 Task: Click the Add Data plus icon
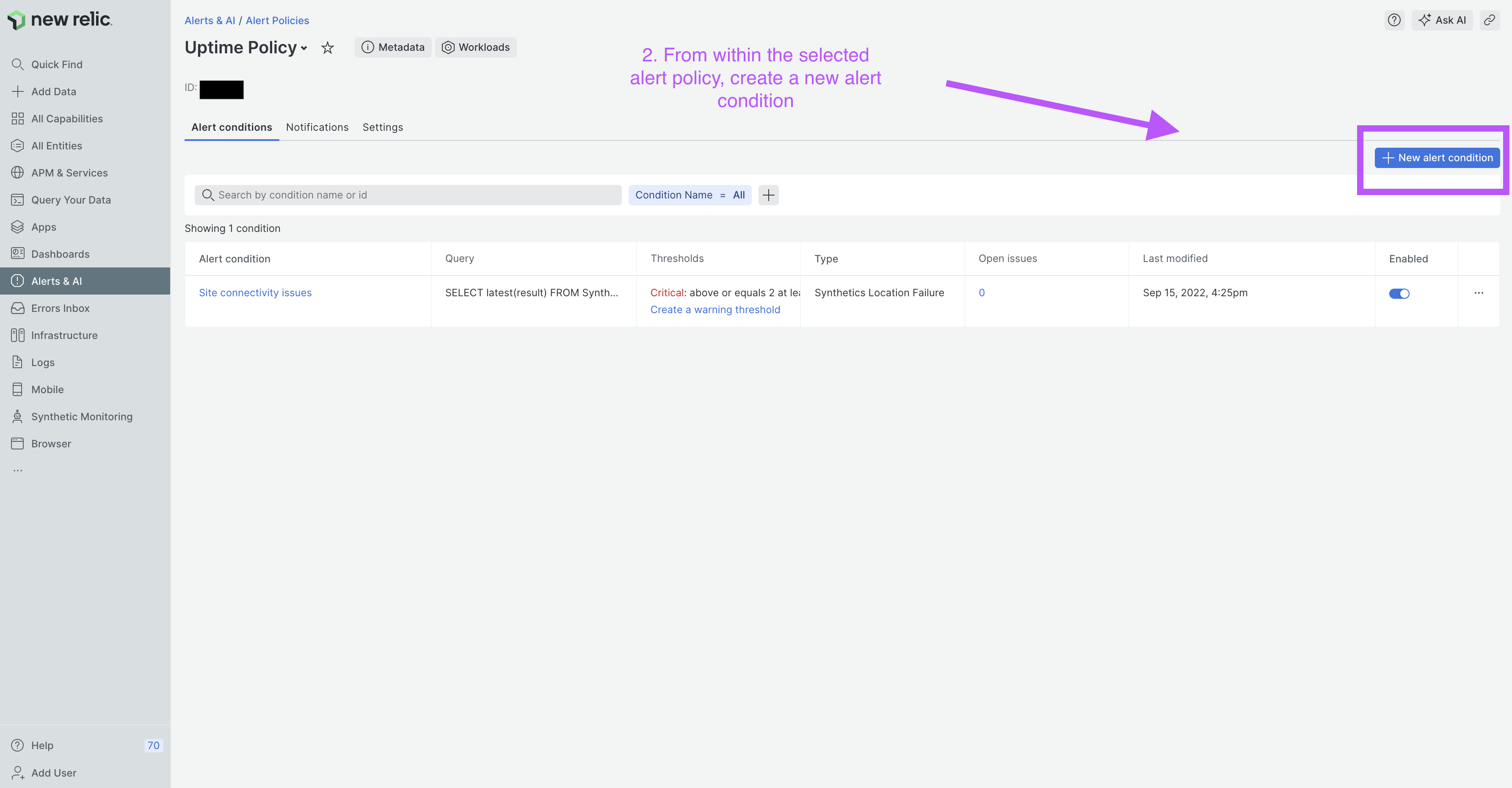click(18, 91)
